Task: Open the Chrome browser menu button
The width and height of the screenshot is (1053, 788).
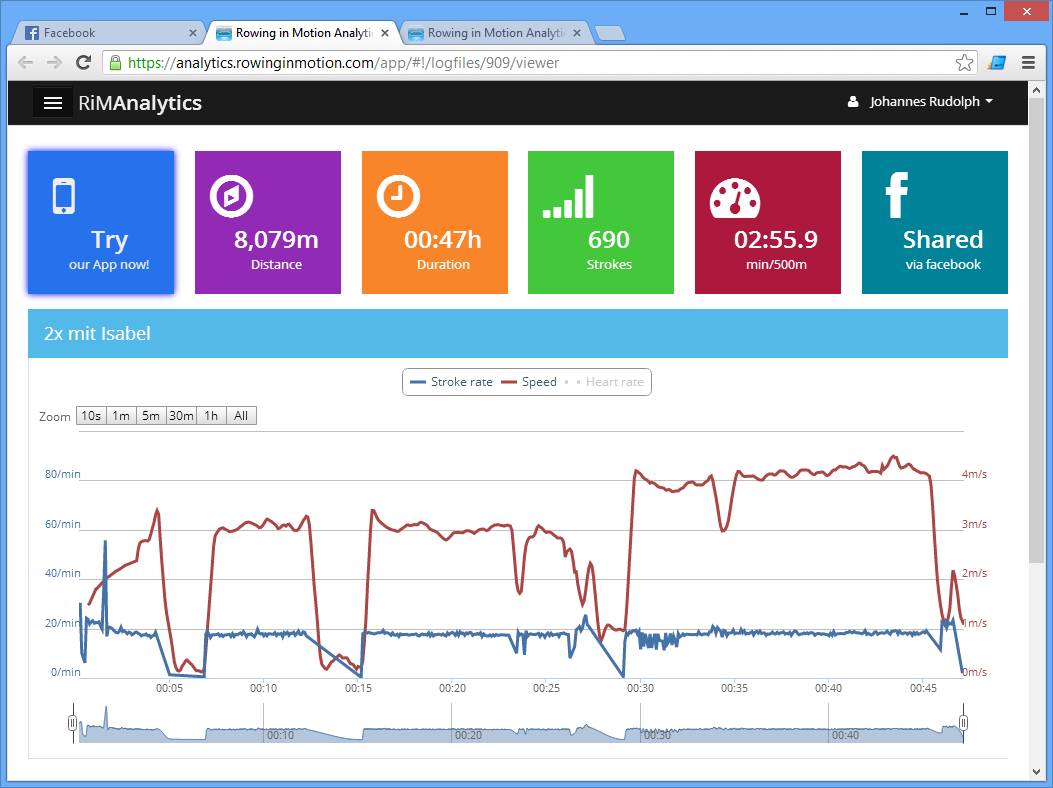Action: pyautogui.click(x=1028, y=62)
